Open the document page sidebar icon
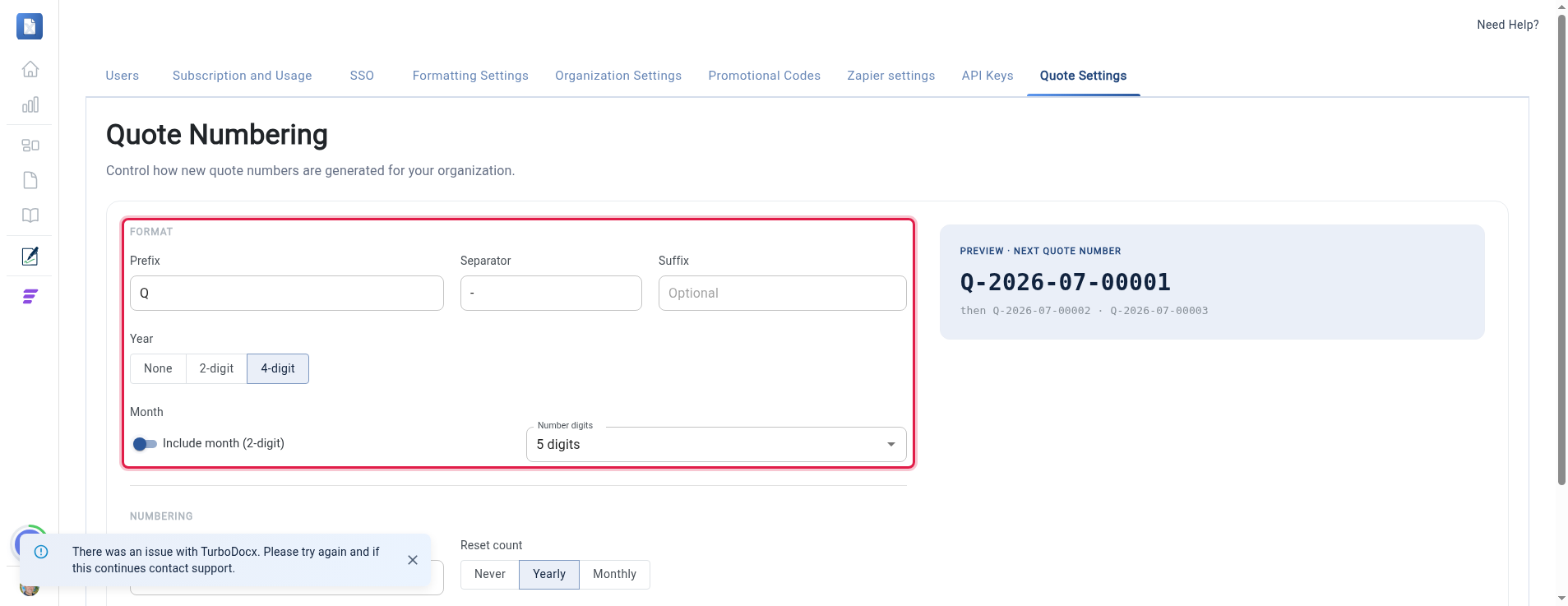The height and width of the screenshot is (606, 1568). (x=30, y=180)
